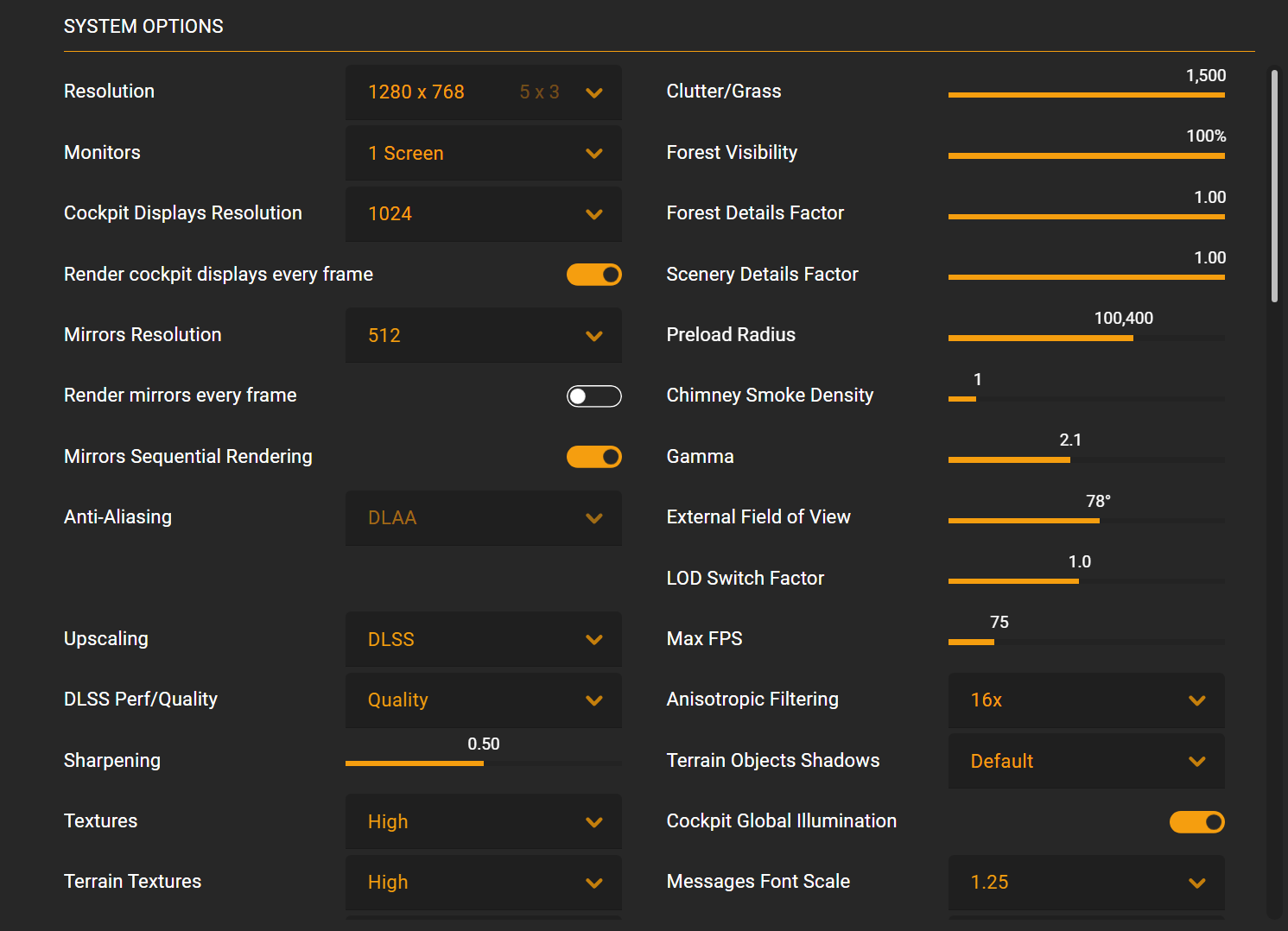Open Terrain Textures dropdown
The height and width of the screenshot is (931, 1288).
point(483,883)
